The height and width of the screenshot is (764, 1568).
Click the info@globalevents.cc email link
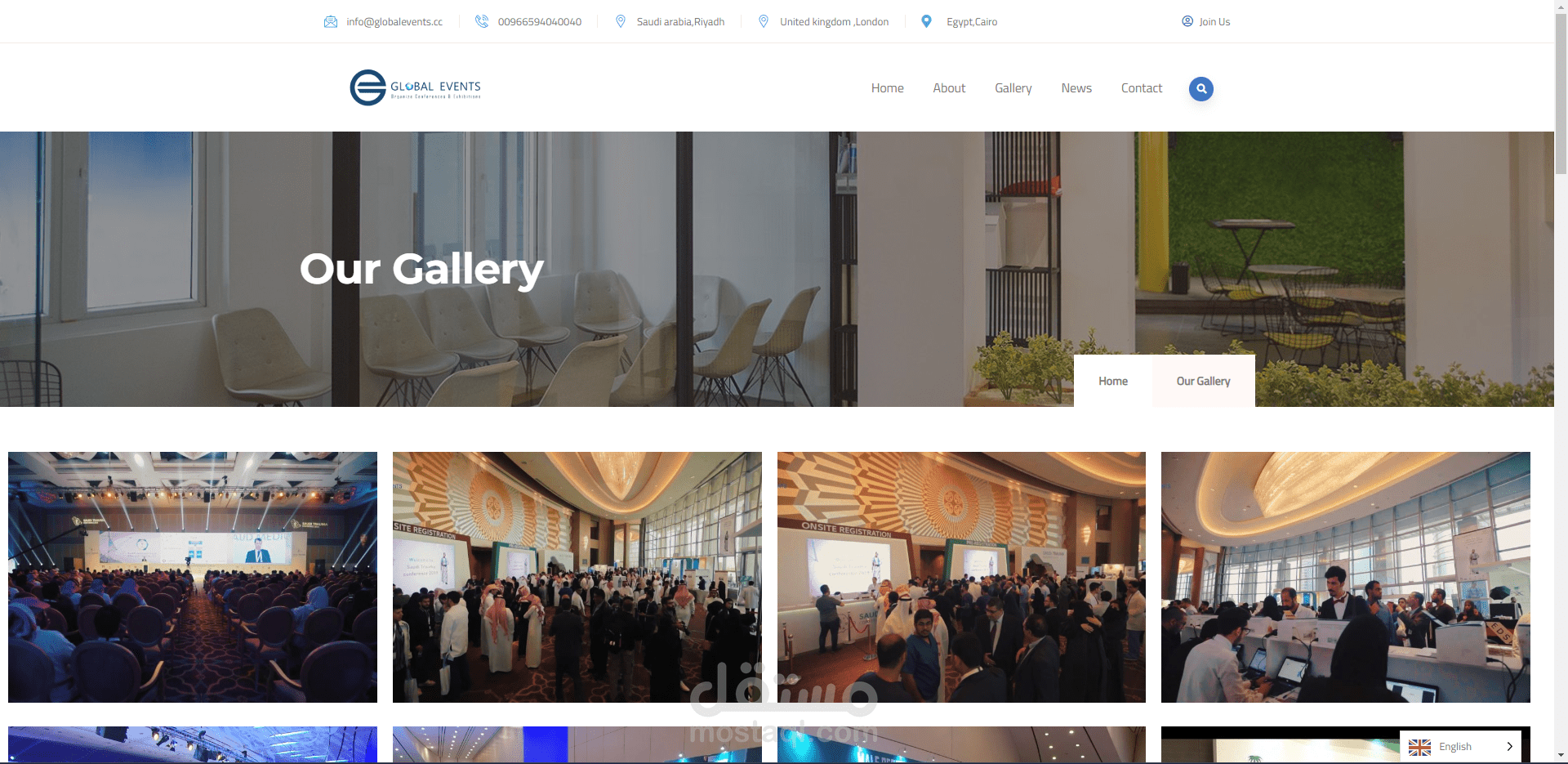click(x=394, y=22)
